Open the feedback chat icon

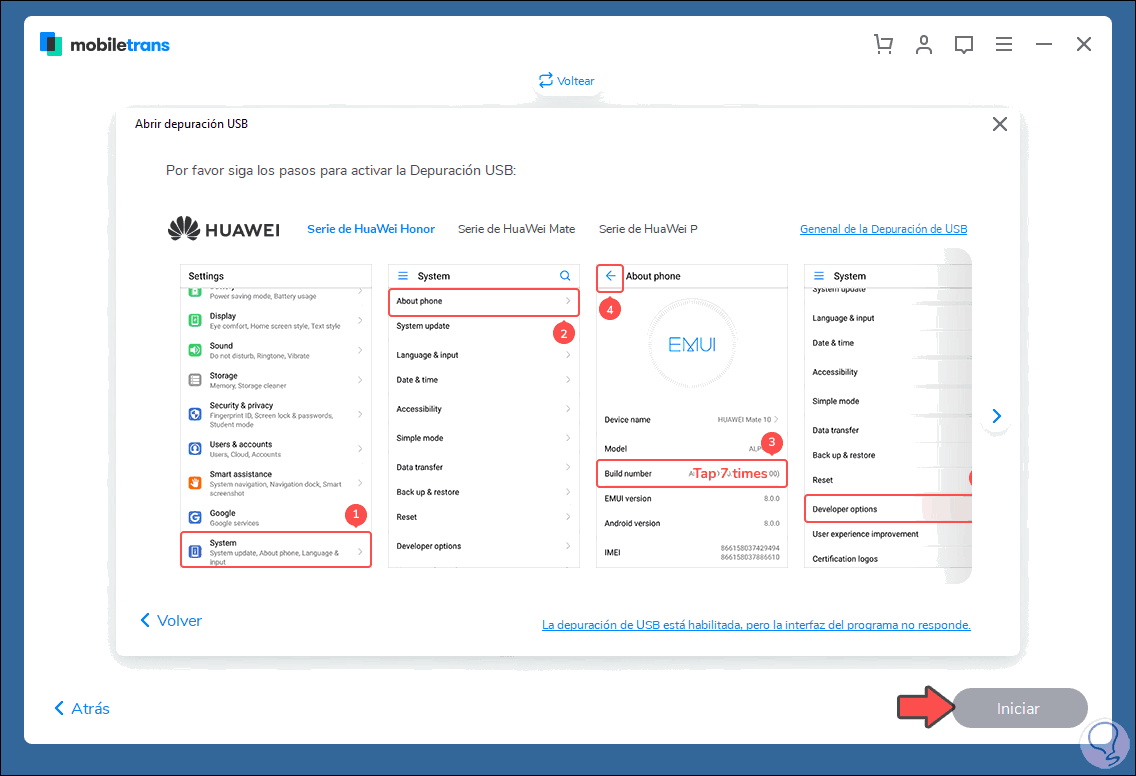[964, 45]
